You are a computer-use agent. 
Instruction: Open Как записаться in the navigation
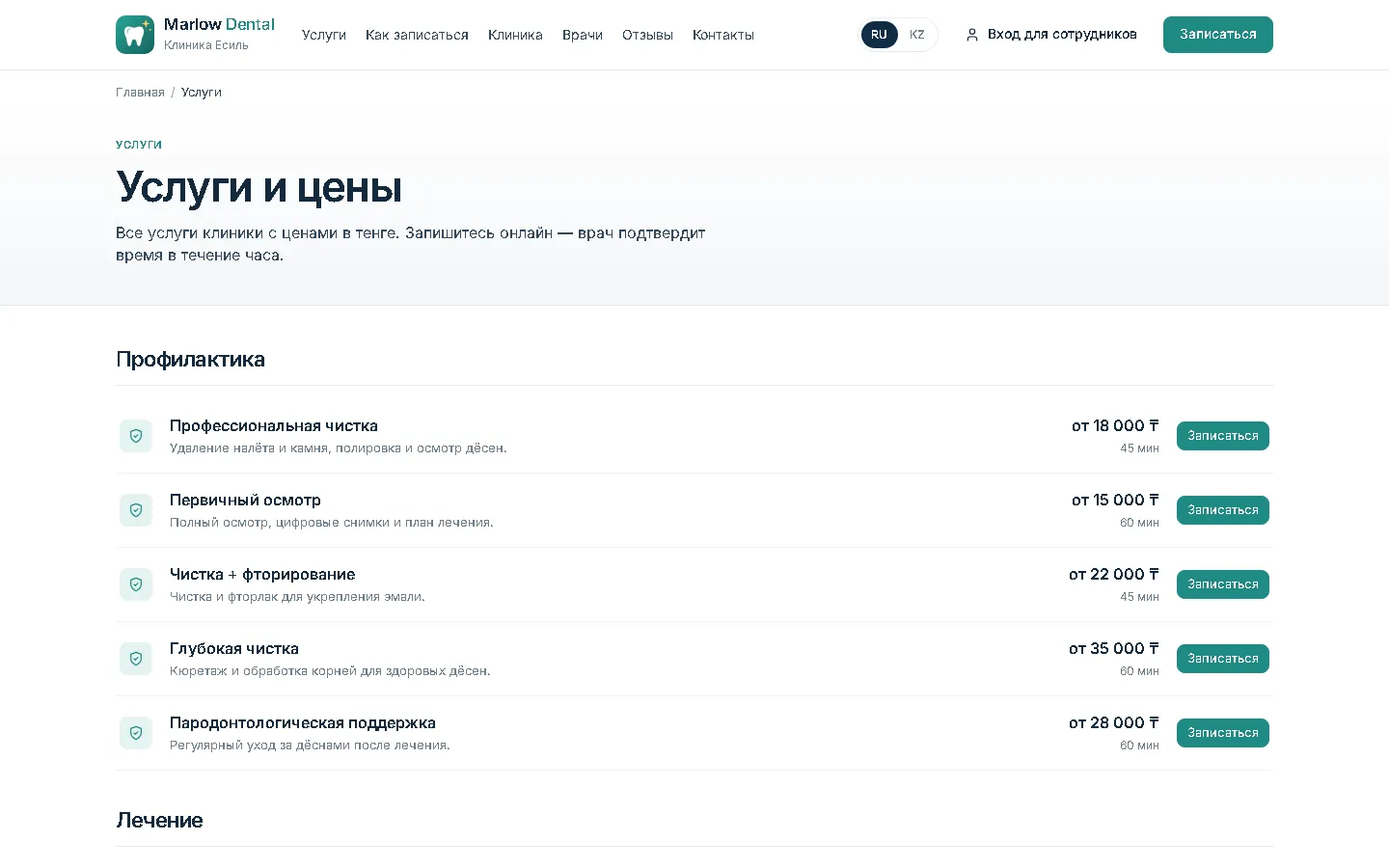417,35
